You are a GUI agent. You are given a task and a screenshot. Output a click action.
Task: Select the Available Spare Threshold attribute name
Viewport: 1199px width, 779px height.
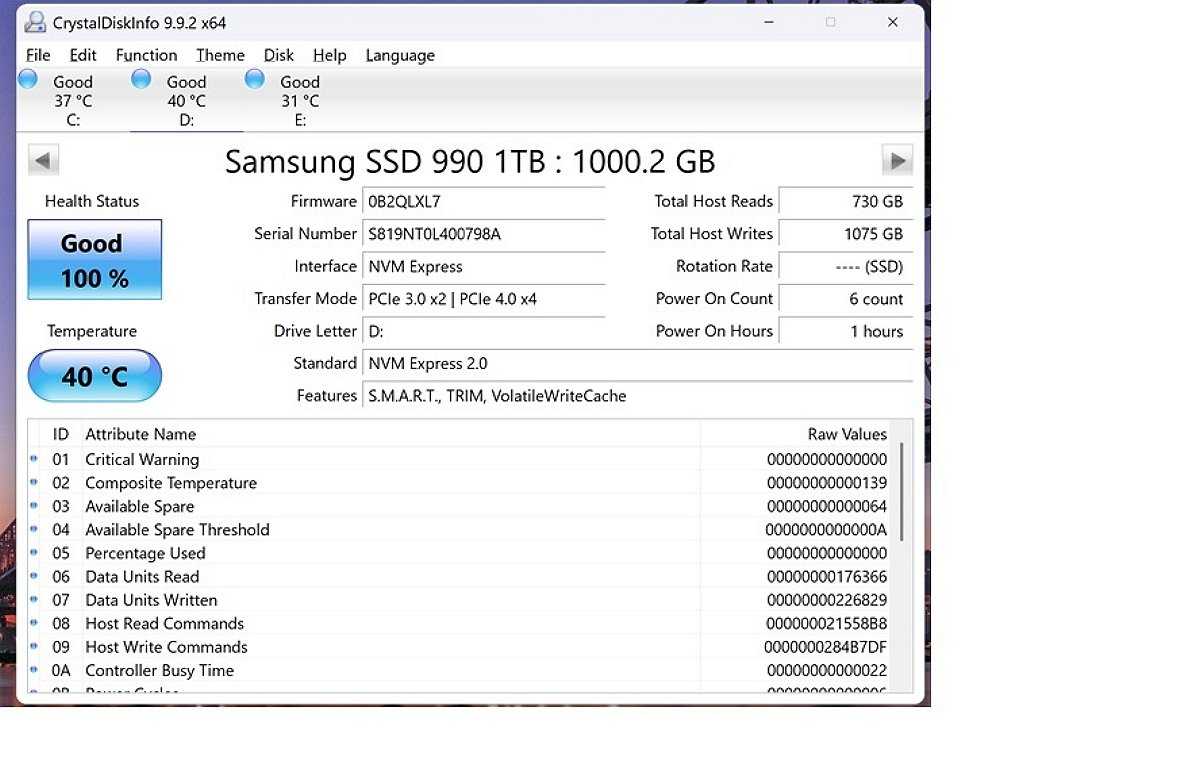pyautogui.click(x=177, y=530)
